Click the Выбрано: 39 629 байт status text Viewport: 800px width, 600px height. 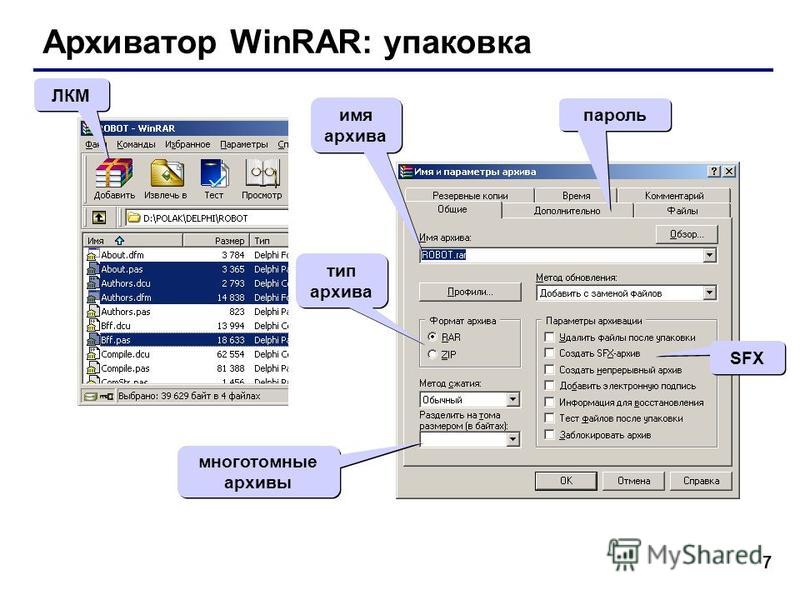point(189,396)
